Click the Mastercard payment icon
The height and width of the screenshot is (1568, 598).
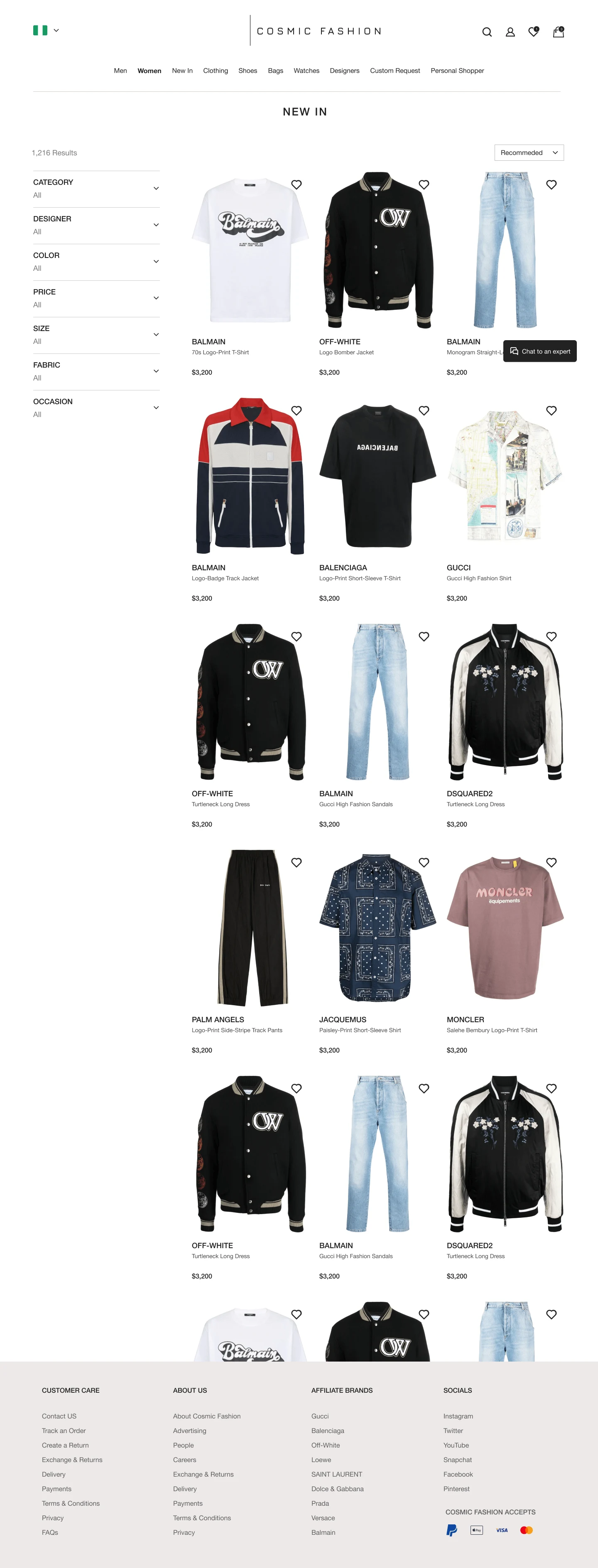pyautogui.click(x=527, y=1530)
